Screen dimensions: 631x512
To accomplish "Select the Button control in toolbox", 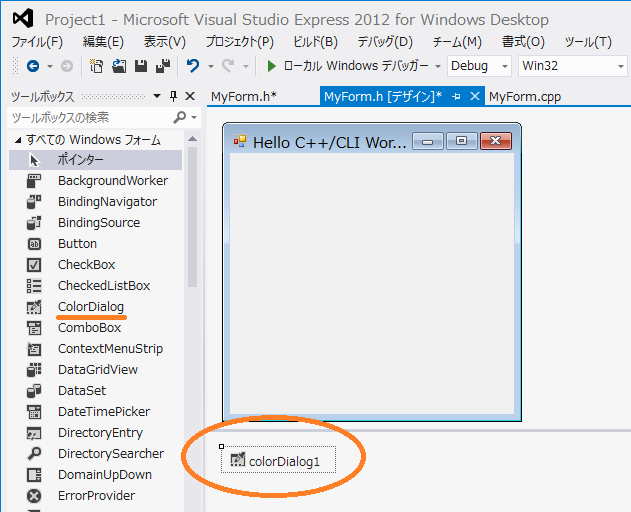I will coord(96,244).
